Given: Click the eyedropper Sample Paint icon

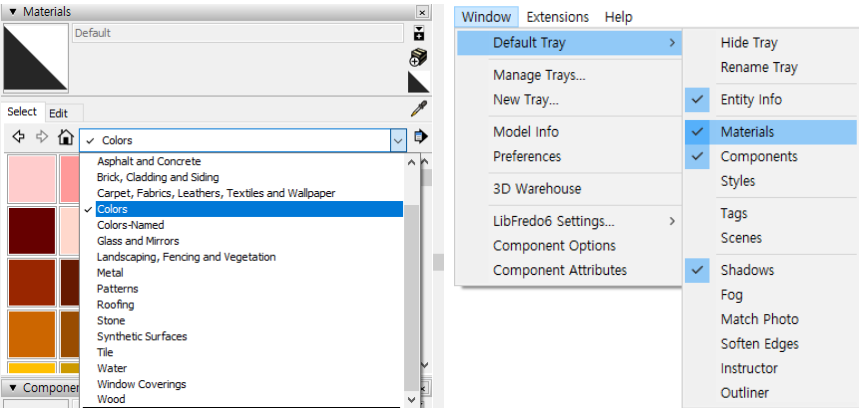Looking at the screenshot, I should (x=418, y=109).
